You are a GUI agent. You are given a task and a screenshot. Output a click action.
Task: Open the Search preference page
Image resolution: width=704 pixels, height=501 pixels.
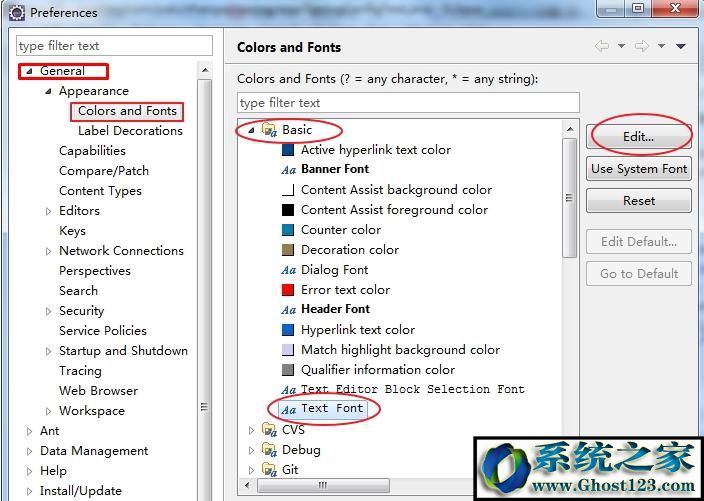[78, 290]
